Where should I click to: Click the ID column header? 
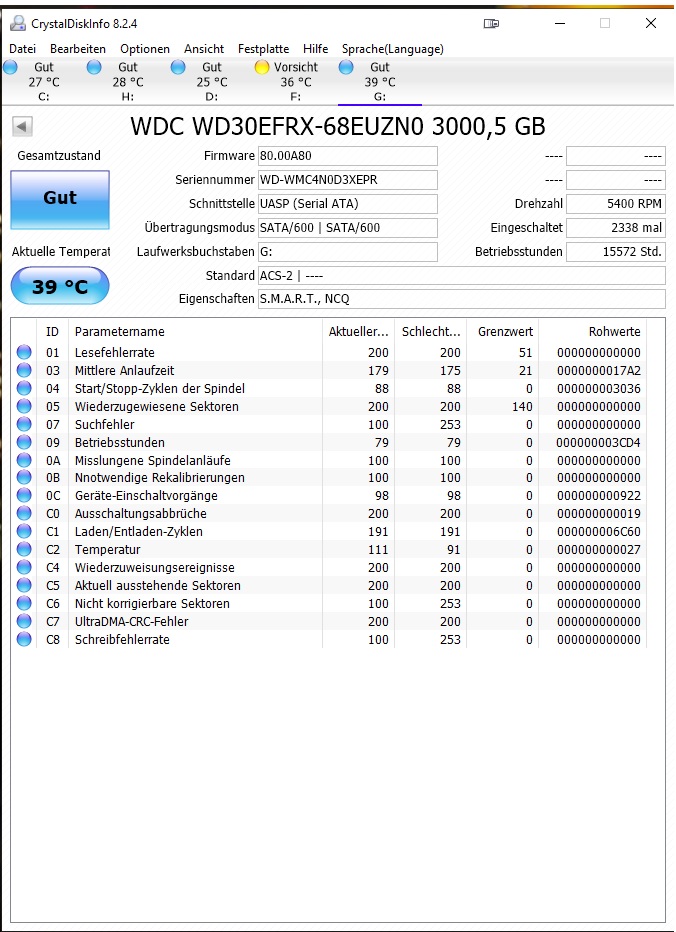(53, 332)
